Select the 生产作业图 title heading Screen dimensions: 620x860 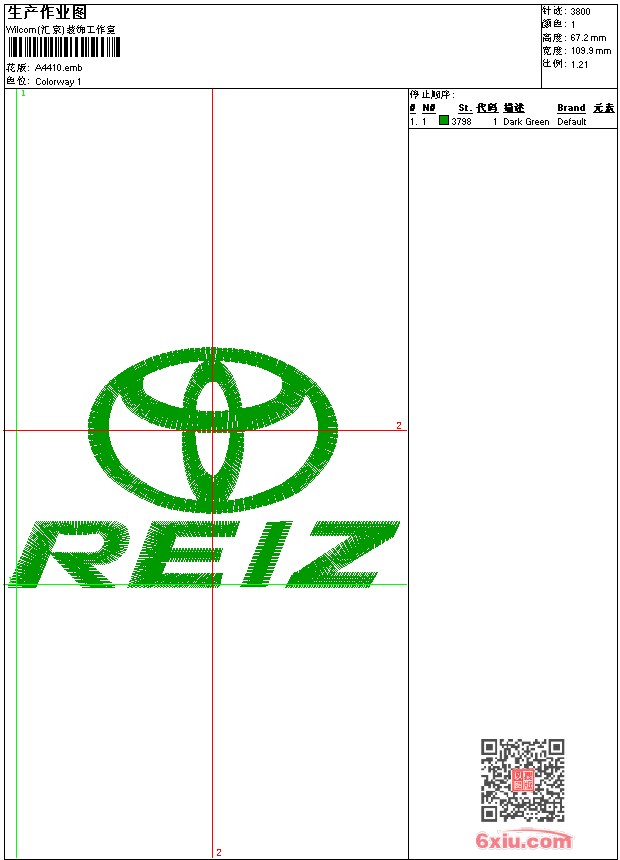pos(47,13)
